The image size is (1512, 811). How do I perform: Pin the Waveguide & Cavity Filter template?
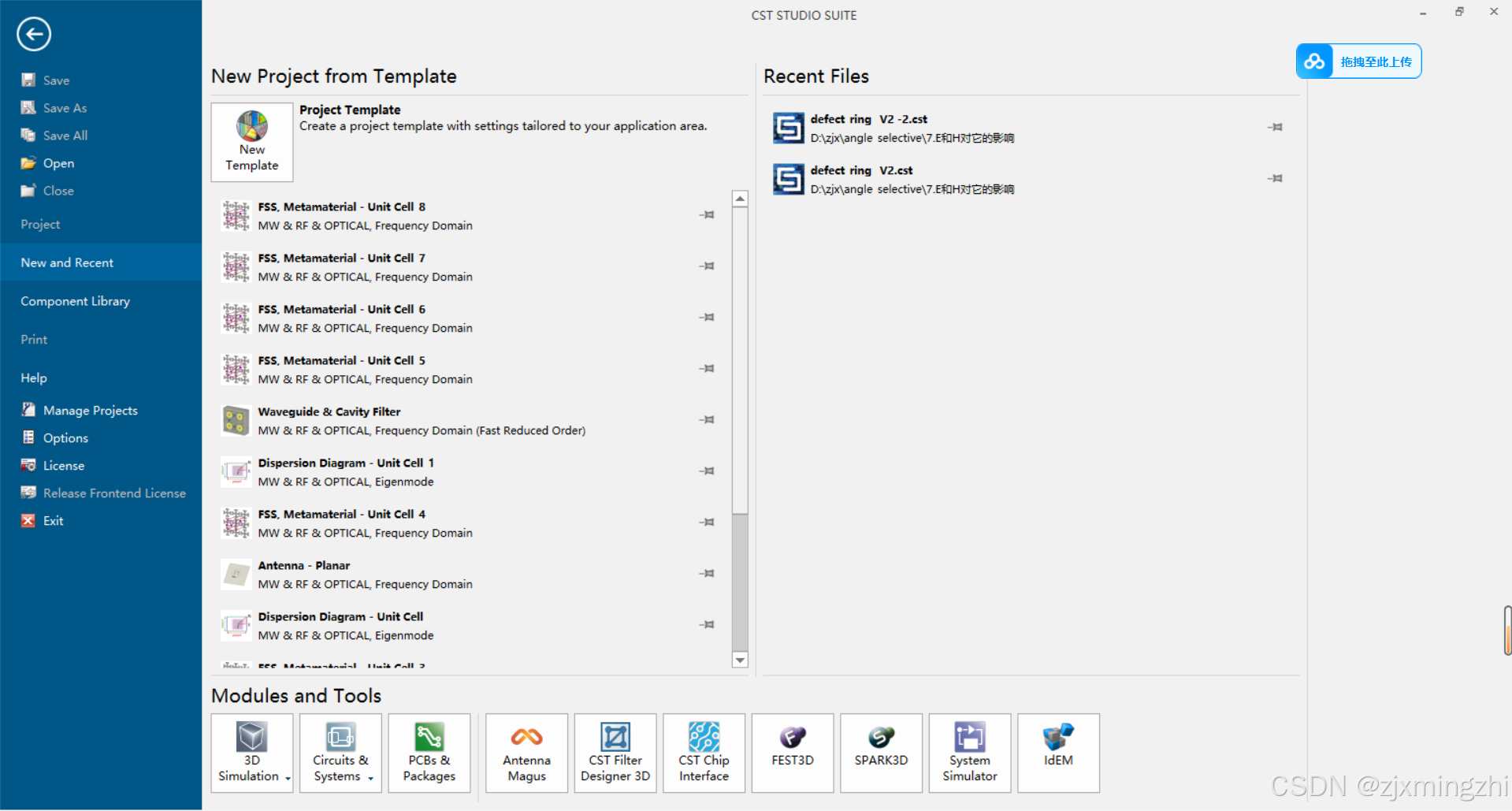707,419
